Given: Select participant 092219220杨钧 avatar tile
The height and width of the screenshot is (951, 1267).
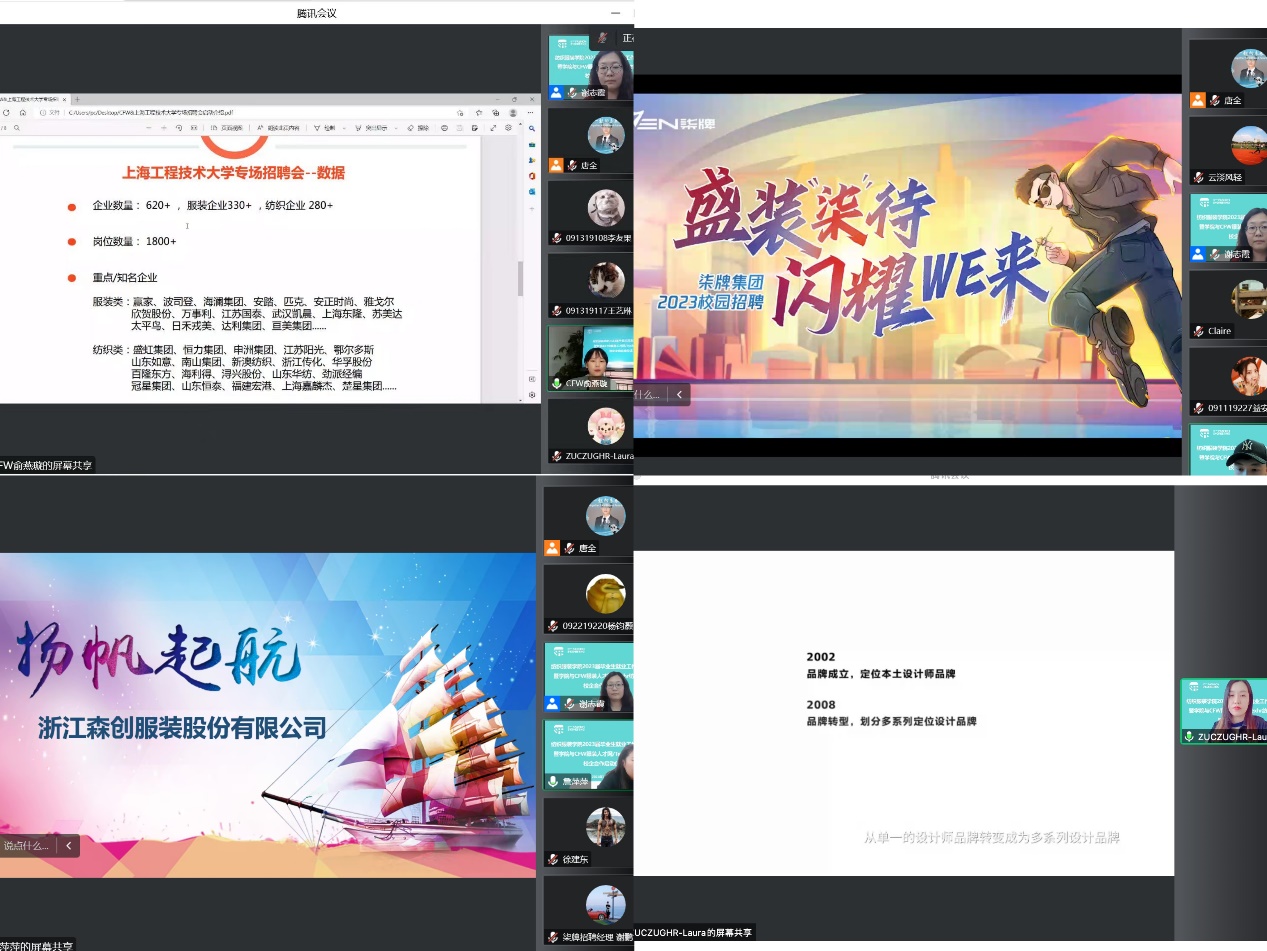Looking at the screenshot, I should (589, 600).
